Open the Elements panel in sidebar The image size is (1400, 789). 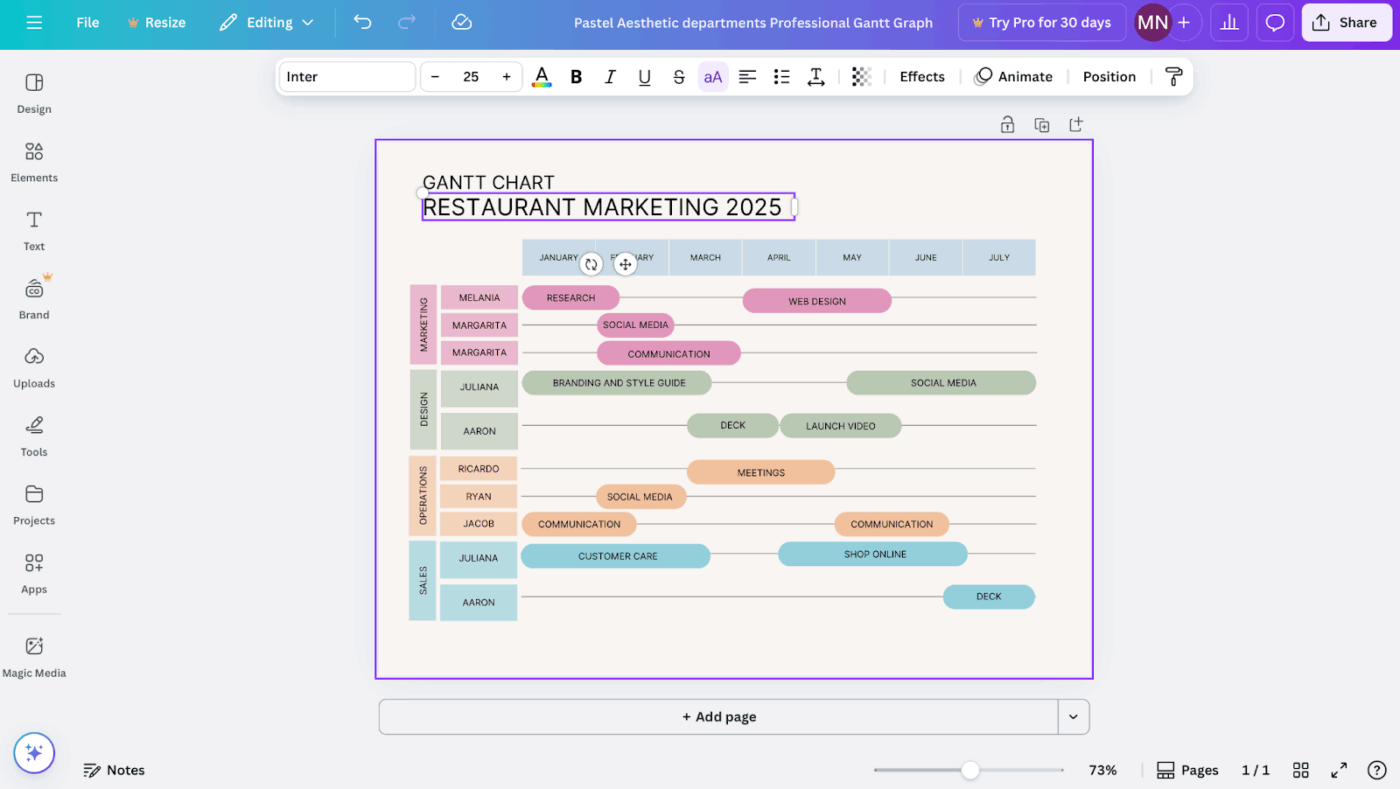pyautogui.click(x=34, y=161)
